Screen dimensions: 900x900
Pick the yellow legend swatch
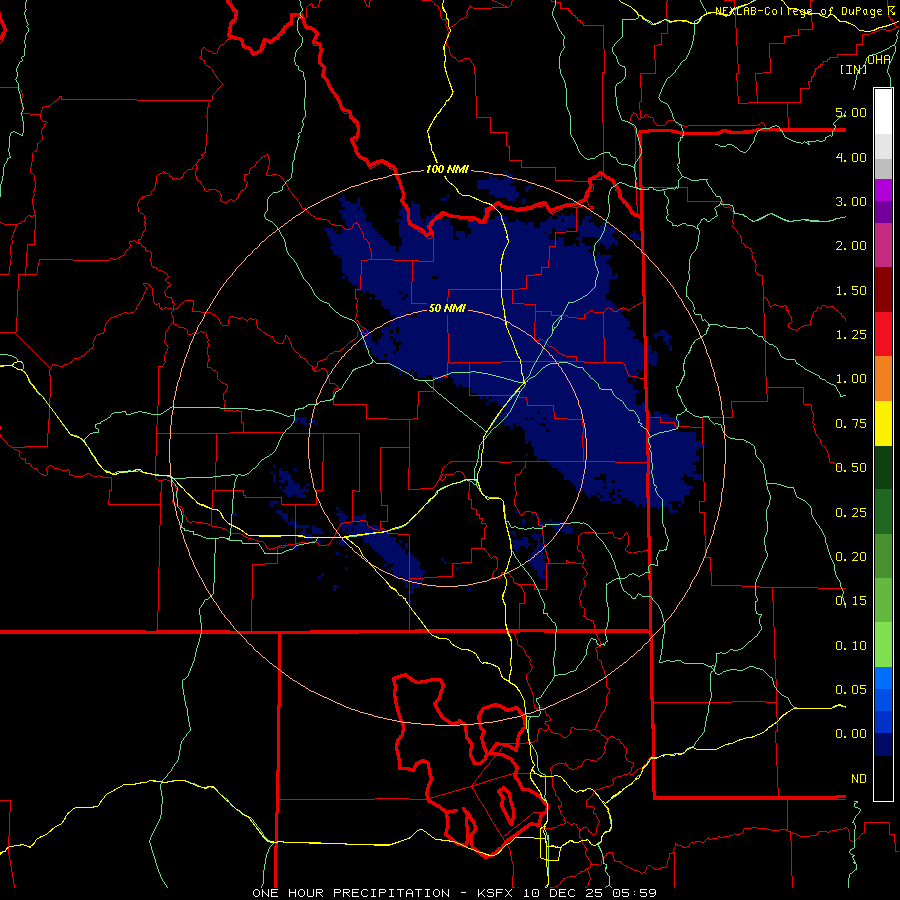(x=883, y=424)
